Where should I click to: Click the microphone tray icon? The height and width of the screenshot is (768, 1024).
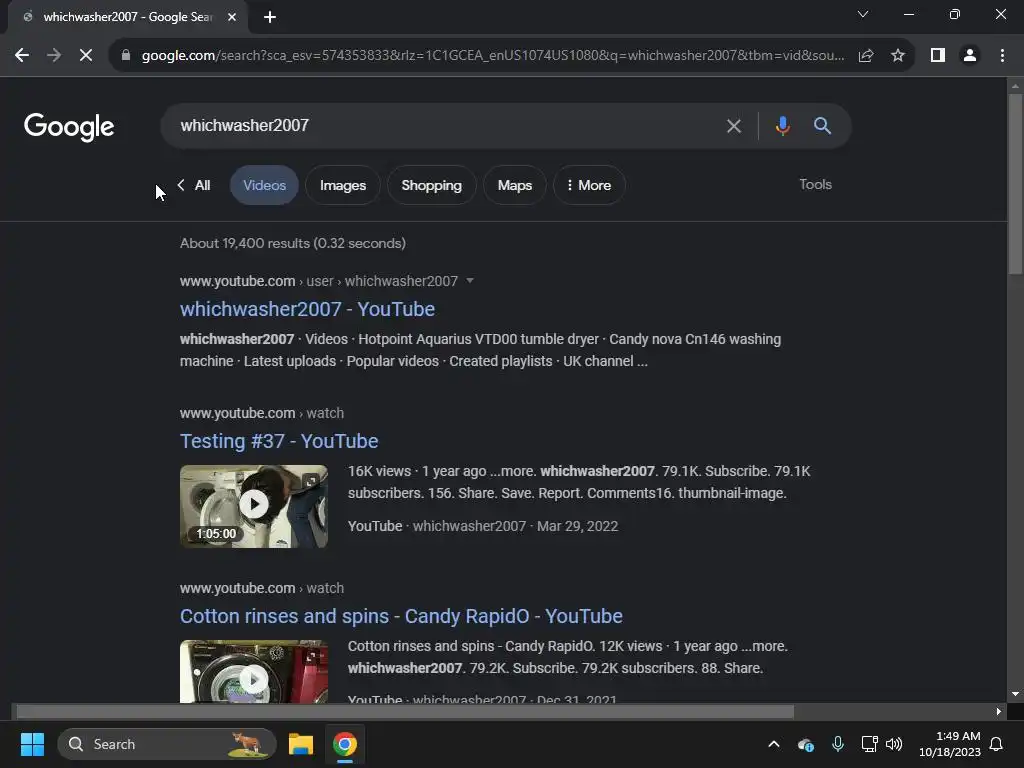coord(838,744)
